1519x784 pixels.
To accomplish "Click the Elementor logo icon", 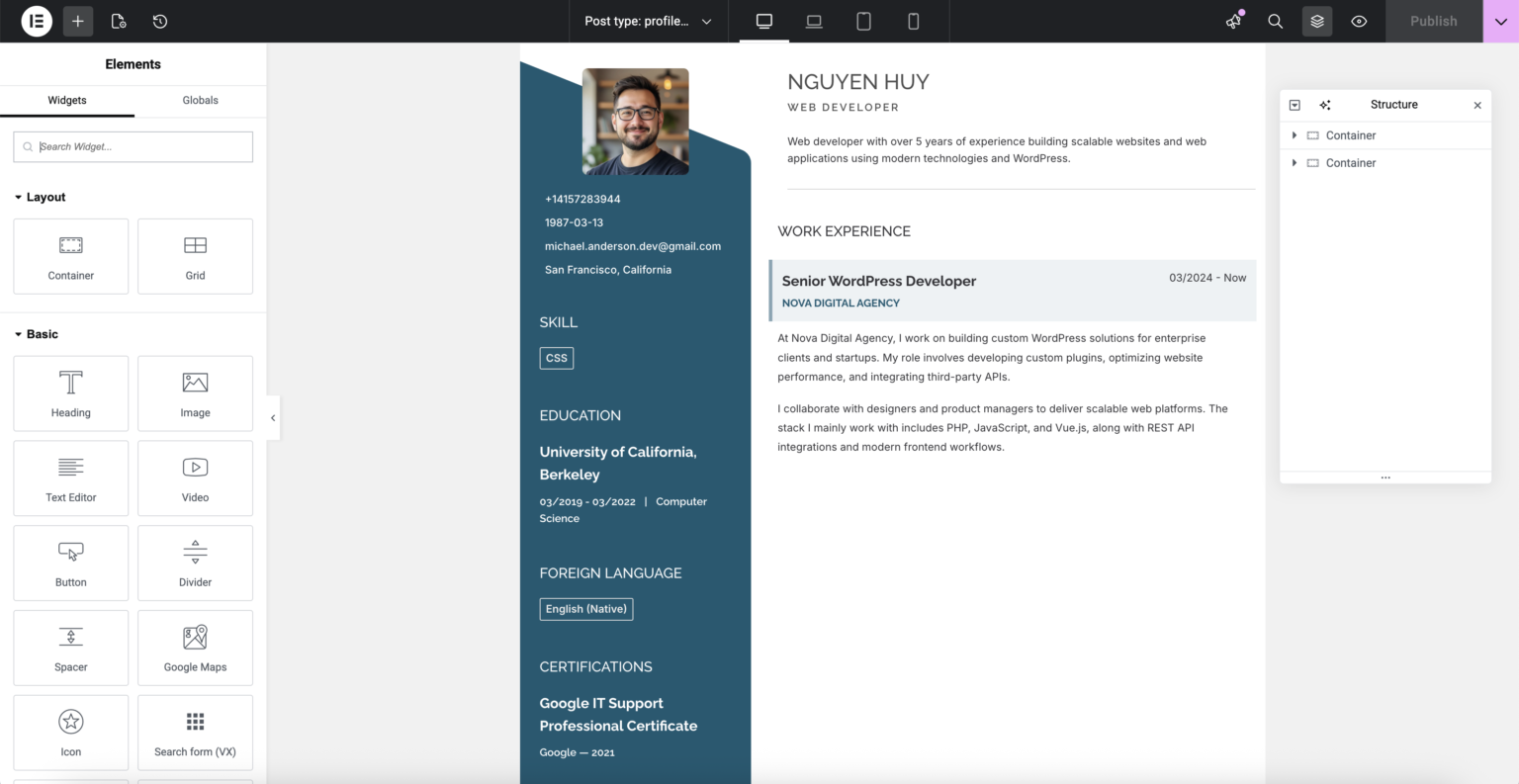I will tap(37, 21).
